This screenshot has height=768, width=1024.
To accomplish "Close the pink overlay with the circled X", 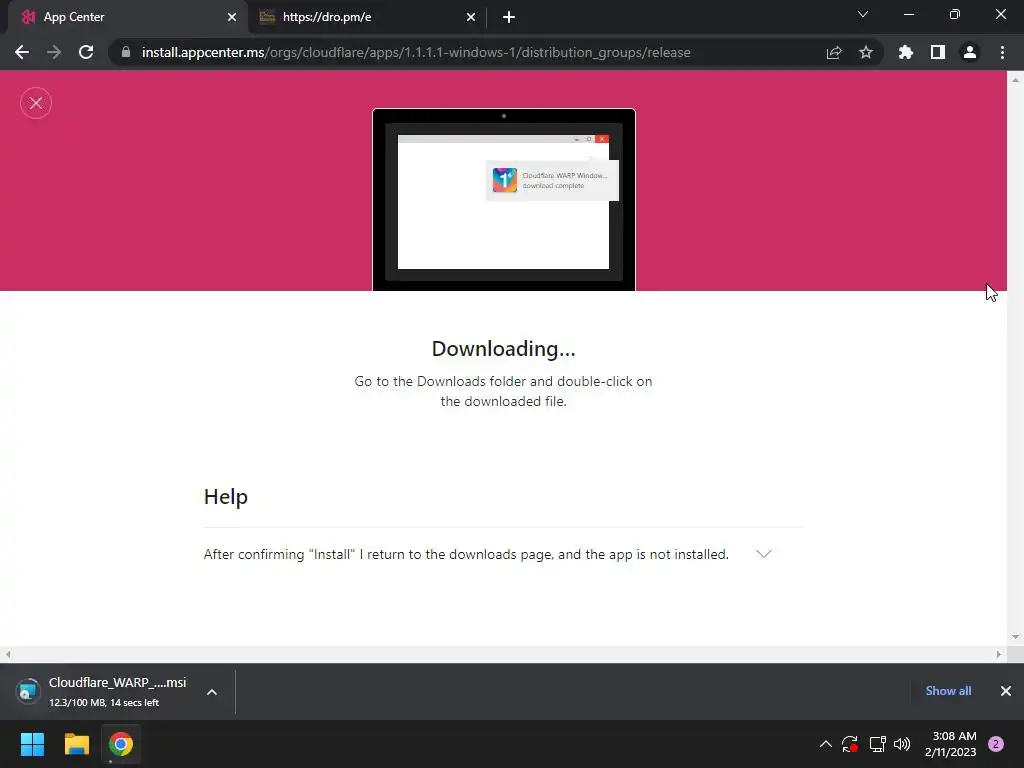I will pos(36,103).
